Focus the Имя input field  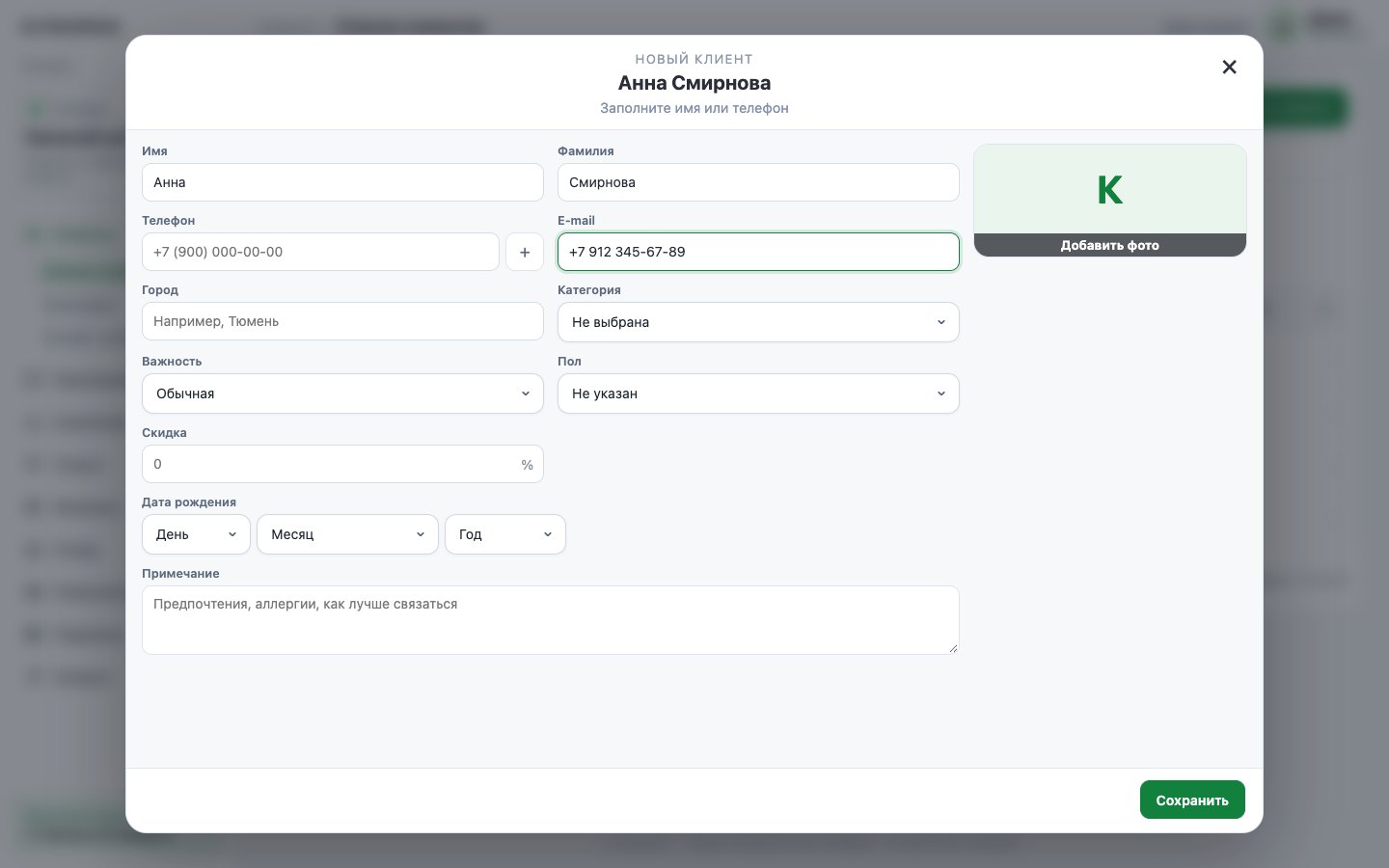pyautogui.click(x=342, y=182)
